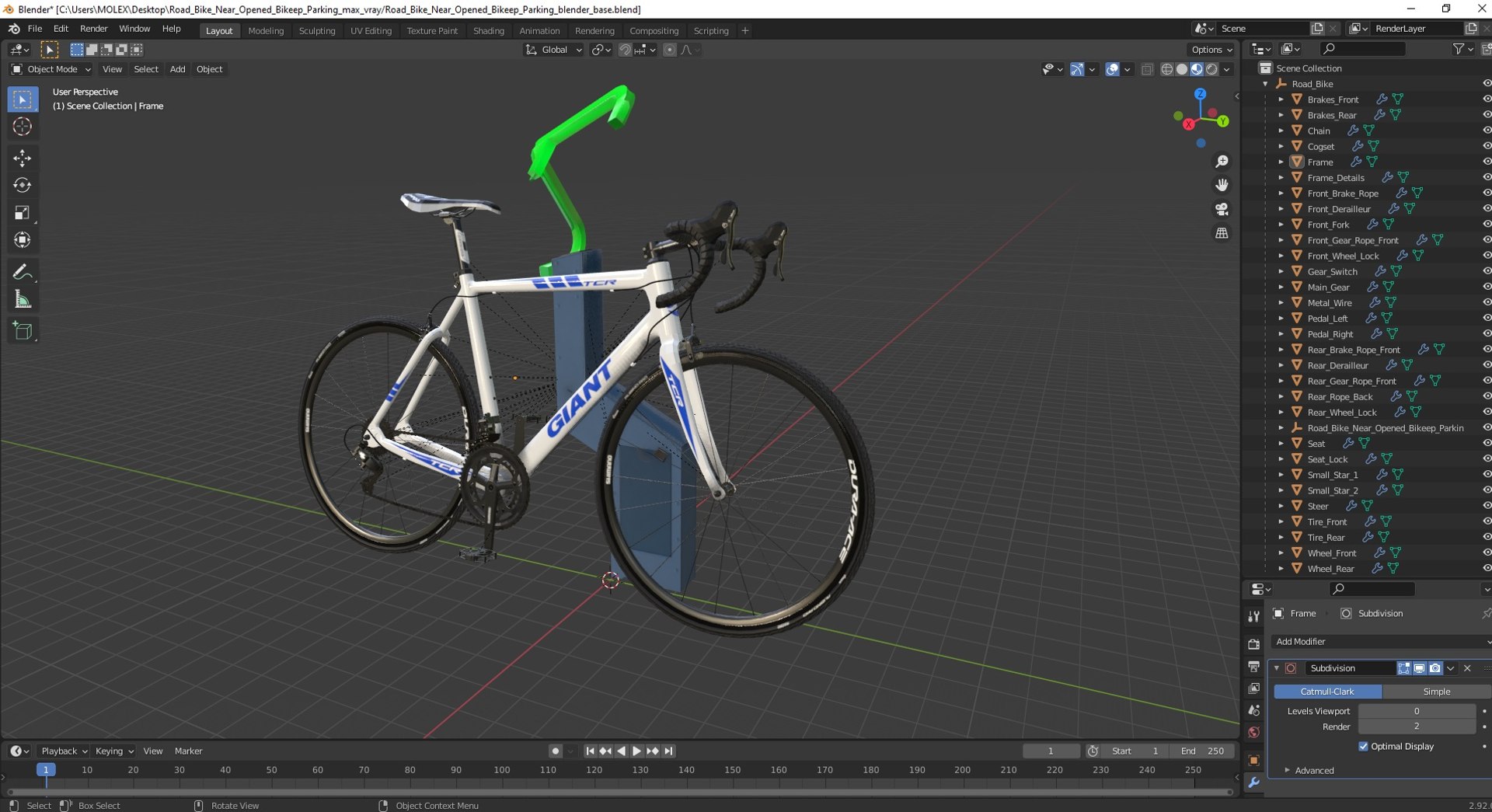Switch to the UV Editing workspace tab

pos(371,30)
